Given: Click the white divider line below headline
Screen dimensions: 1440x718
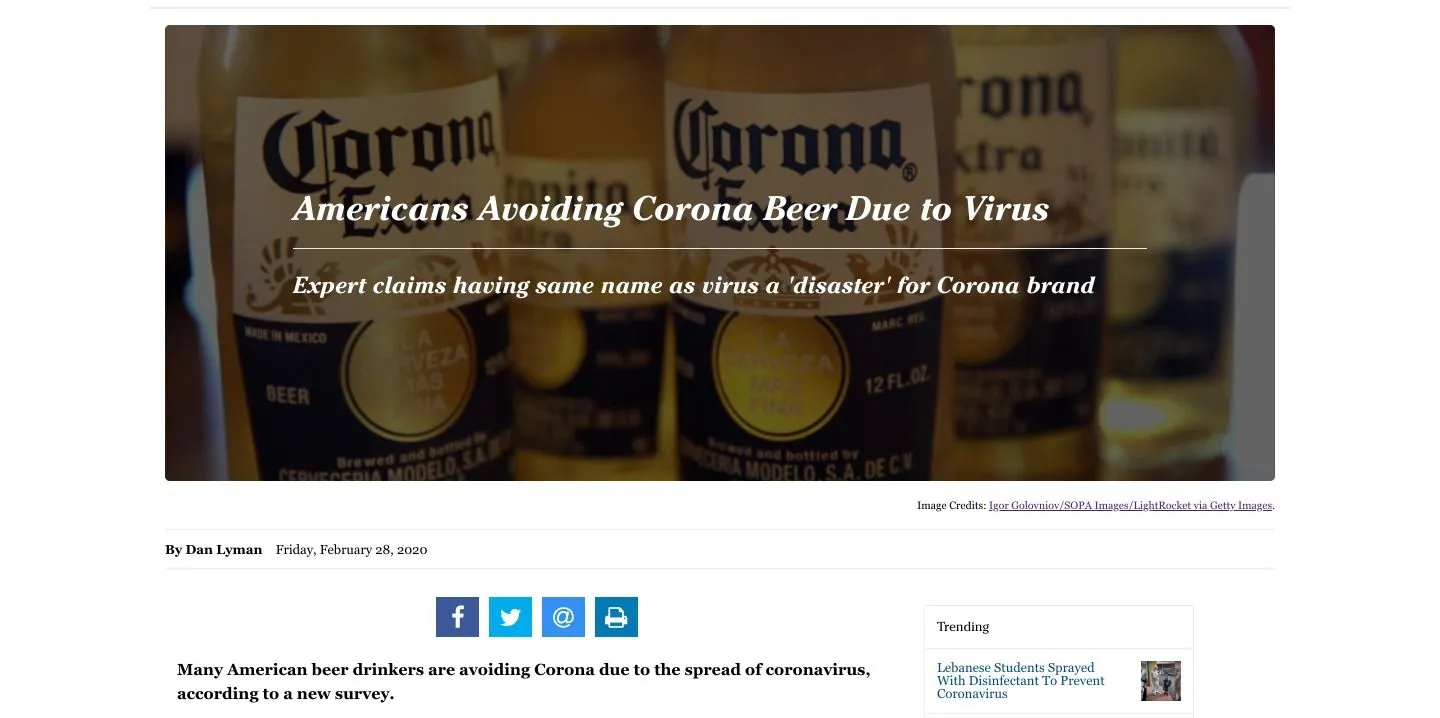Looking at the screenshot, I should [719, 248].
